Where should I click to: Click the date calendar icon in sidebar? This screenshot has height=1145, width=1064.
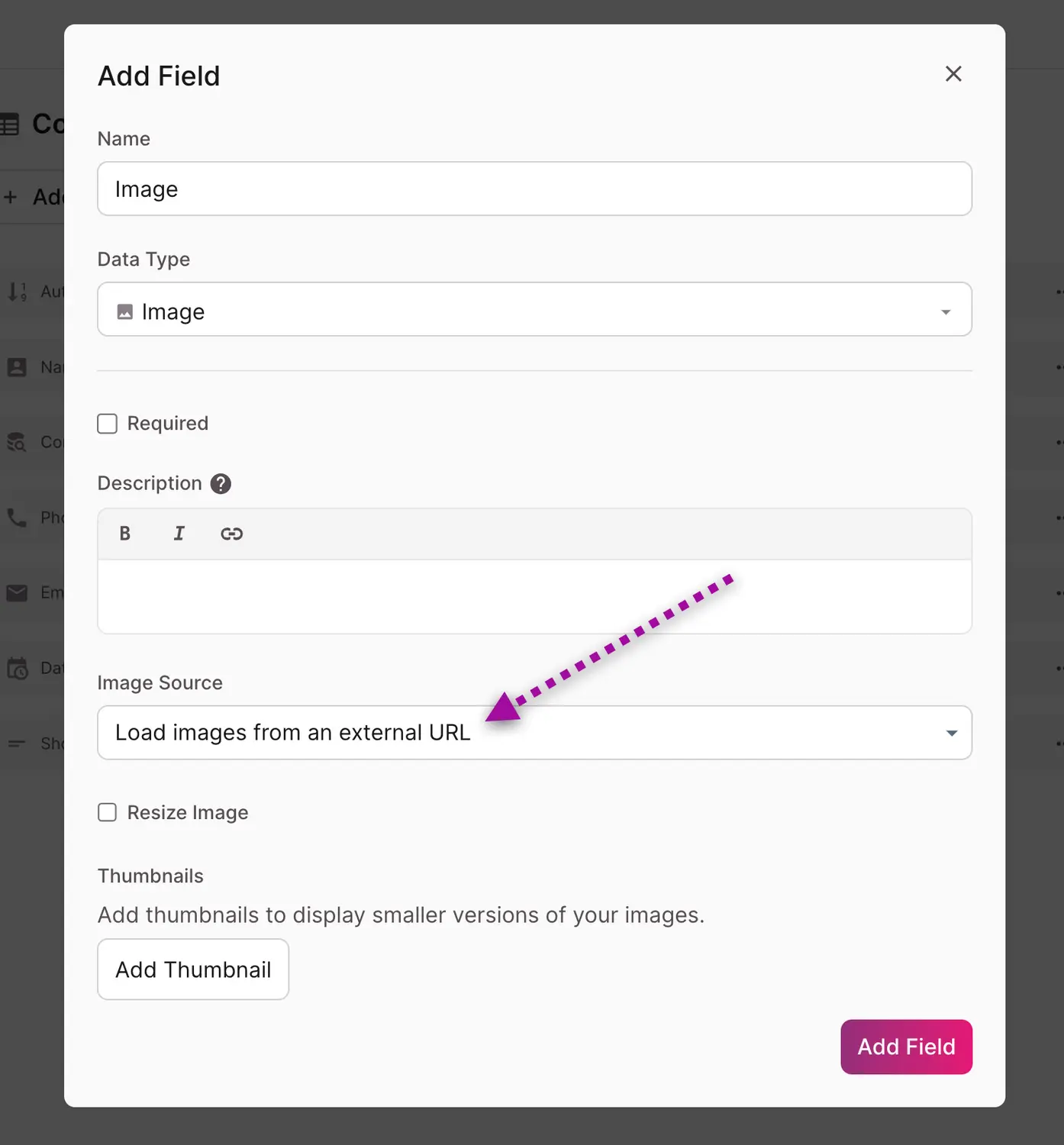(17, 669)
